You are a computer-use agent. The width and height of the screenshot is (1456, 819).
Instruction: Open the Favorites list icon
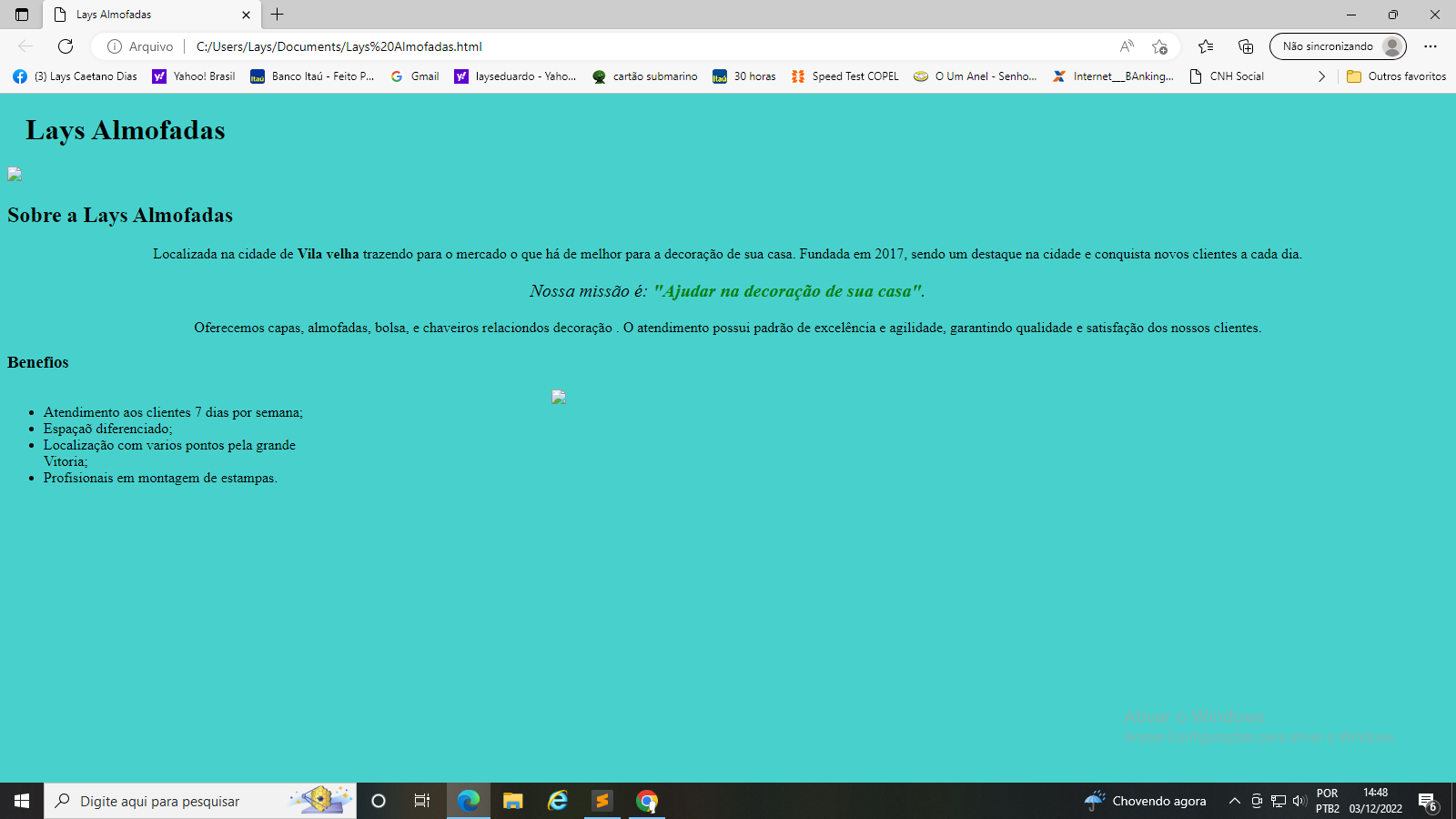tap(1206, 46)
